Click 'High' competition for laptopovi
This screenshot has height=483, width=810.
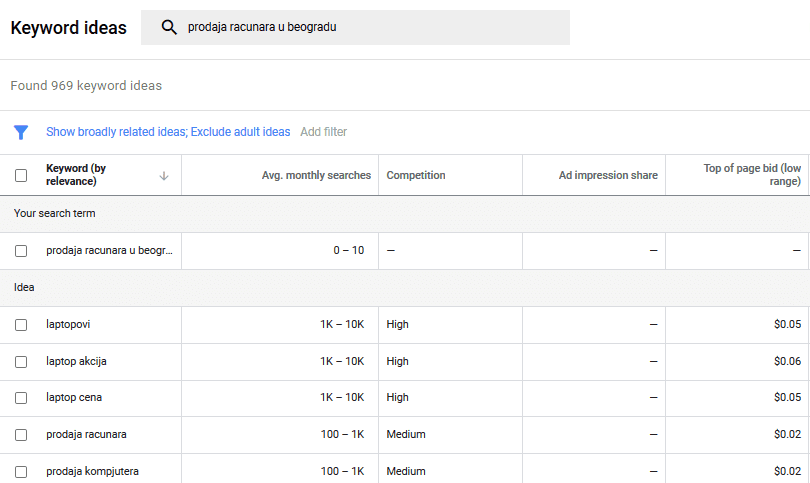point(397,324)
